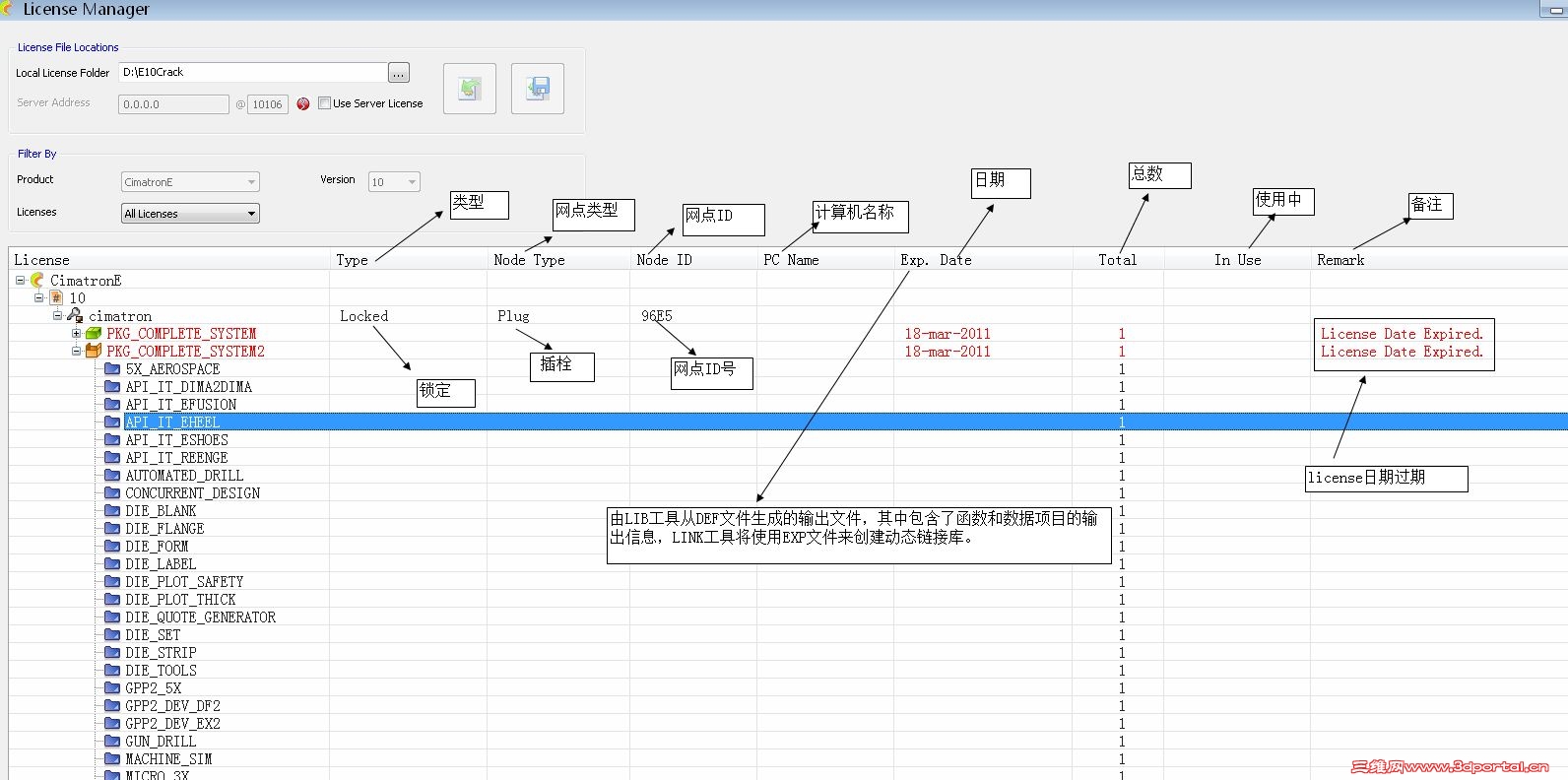
Task: Enable the Use Server License checkbox
Action: (x=324, y=103)
